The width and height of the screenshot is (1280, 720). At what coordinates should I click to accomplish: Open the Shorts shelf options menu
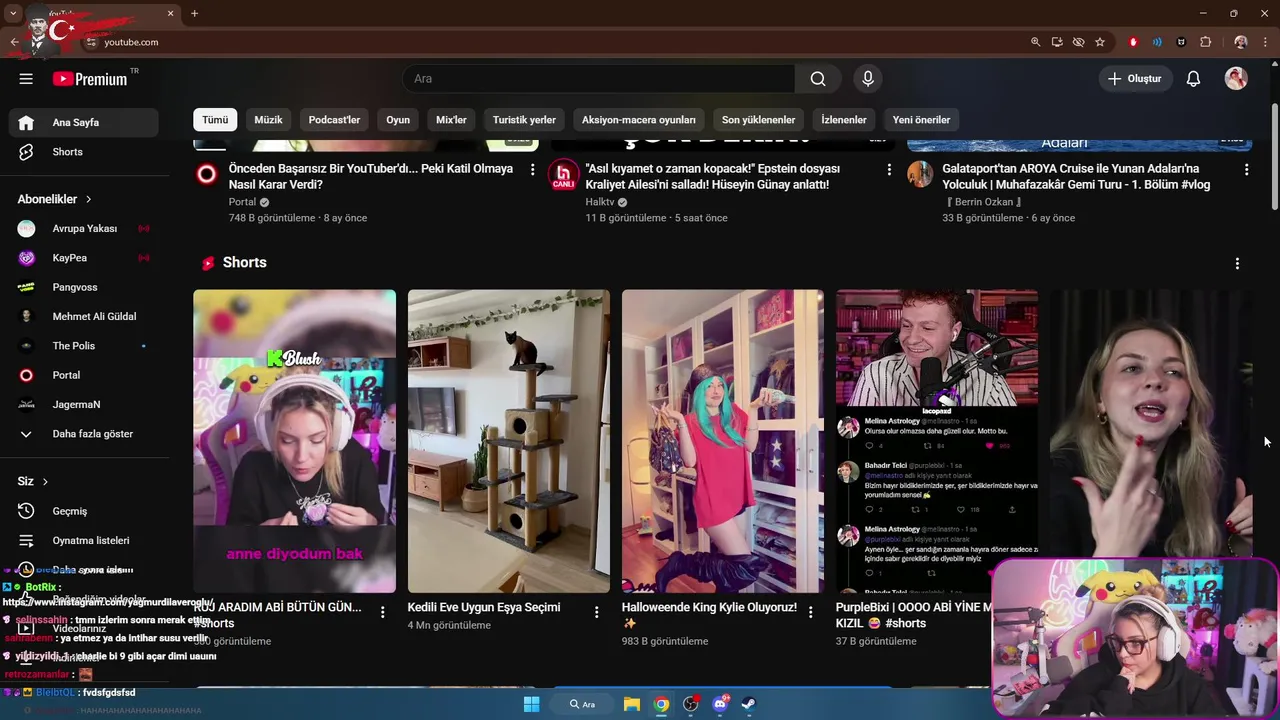tap(1237, 263)
